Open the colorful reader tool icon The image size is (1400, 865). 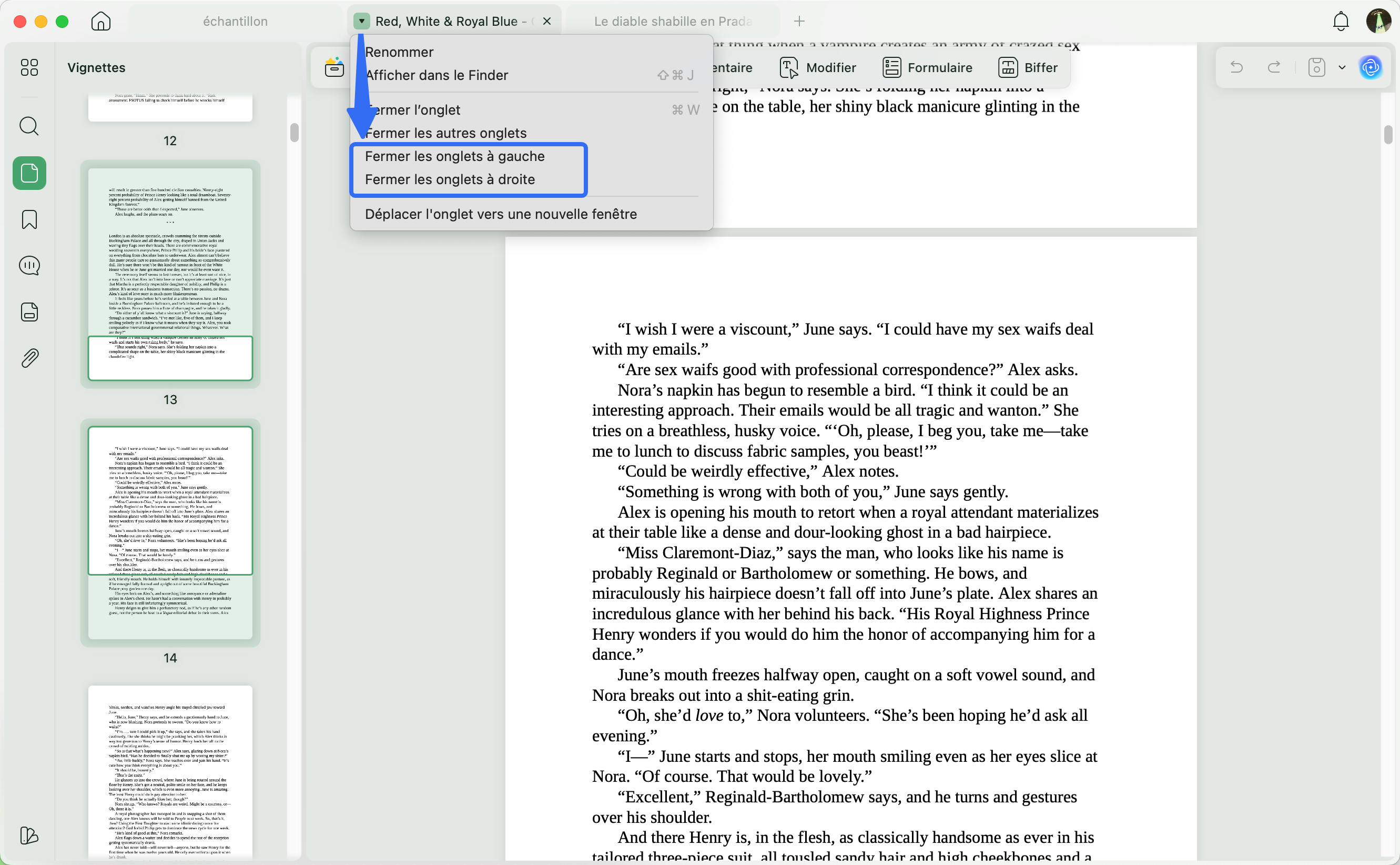click(334, 67)
